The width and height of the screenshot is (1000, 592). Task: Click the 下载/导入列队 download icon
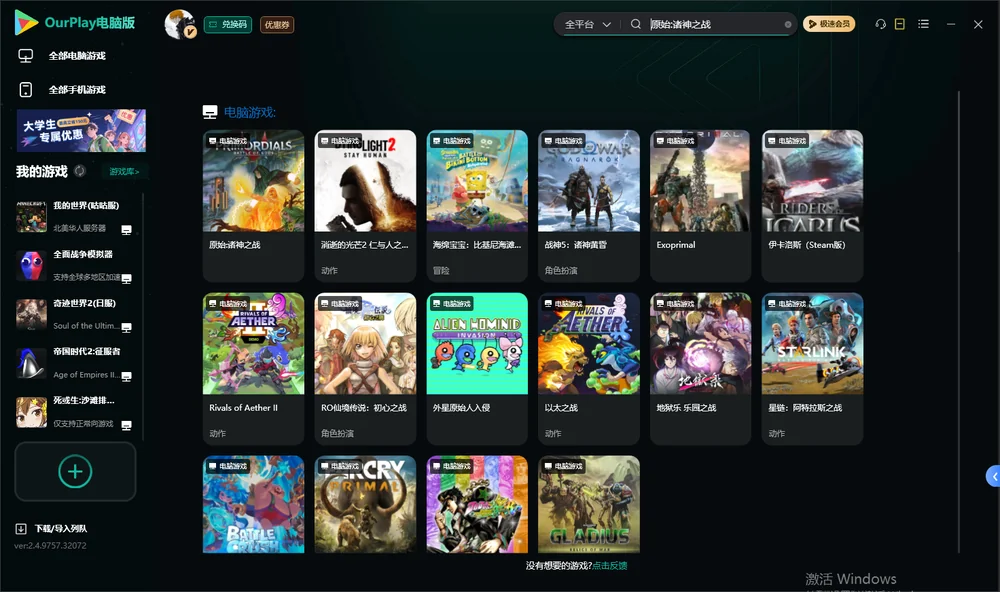point(21,529)
